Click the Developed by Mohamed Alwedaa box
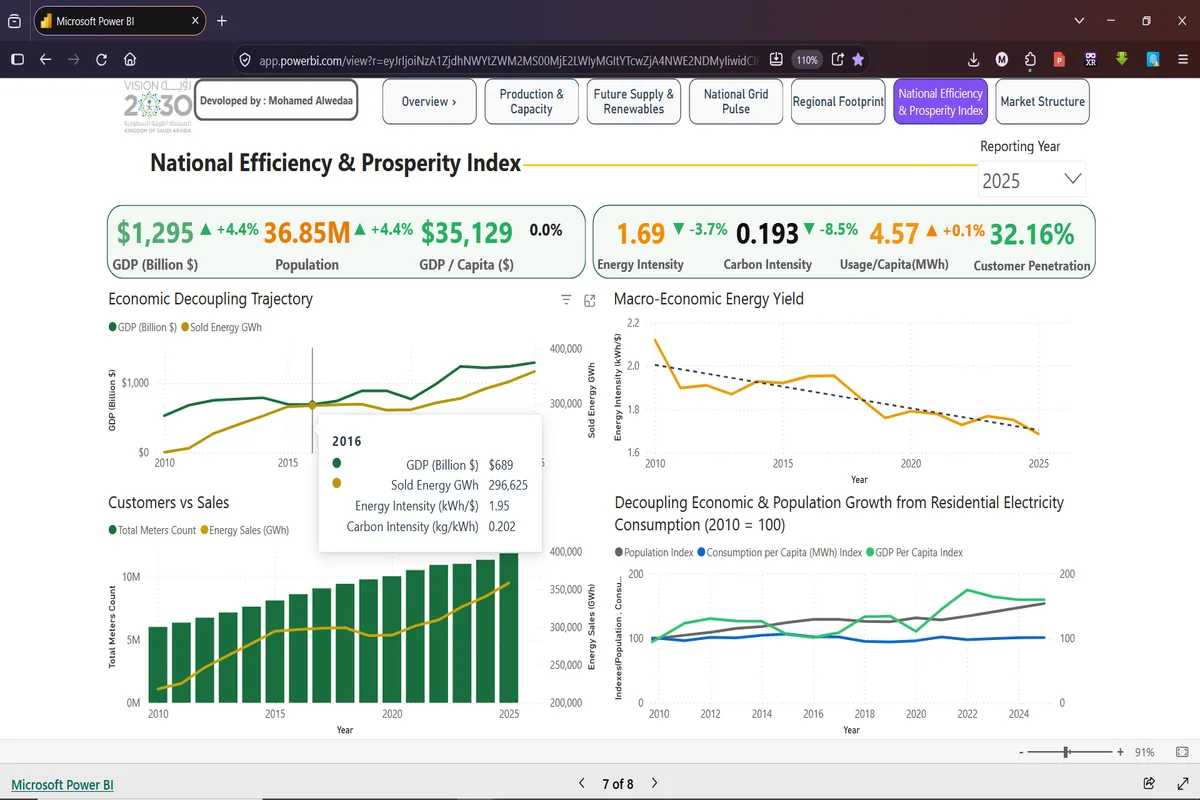 pos(276,101)
